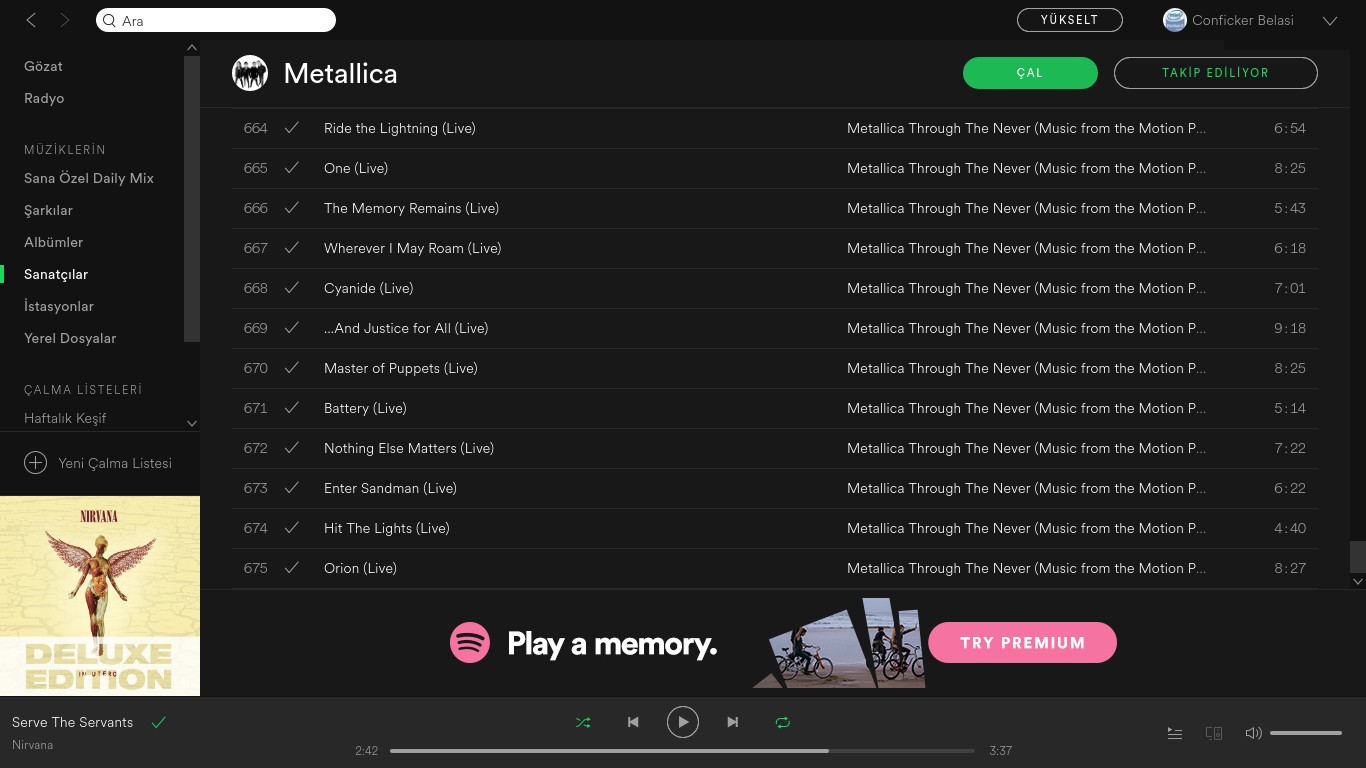Mute the volume speaker icon
The image size is (1366, 768).
tap(1253, 733)
